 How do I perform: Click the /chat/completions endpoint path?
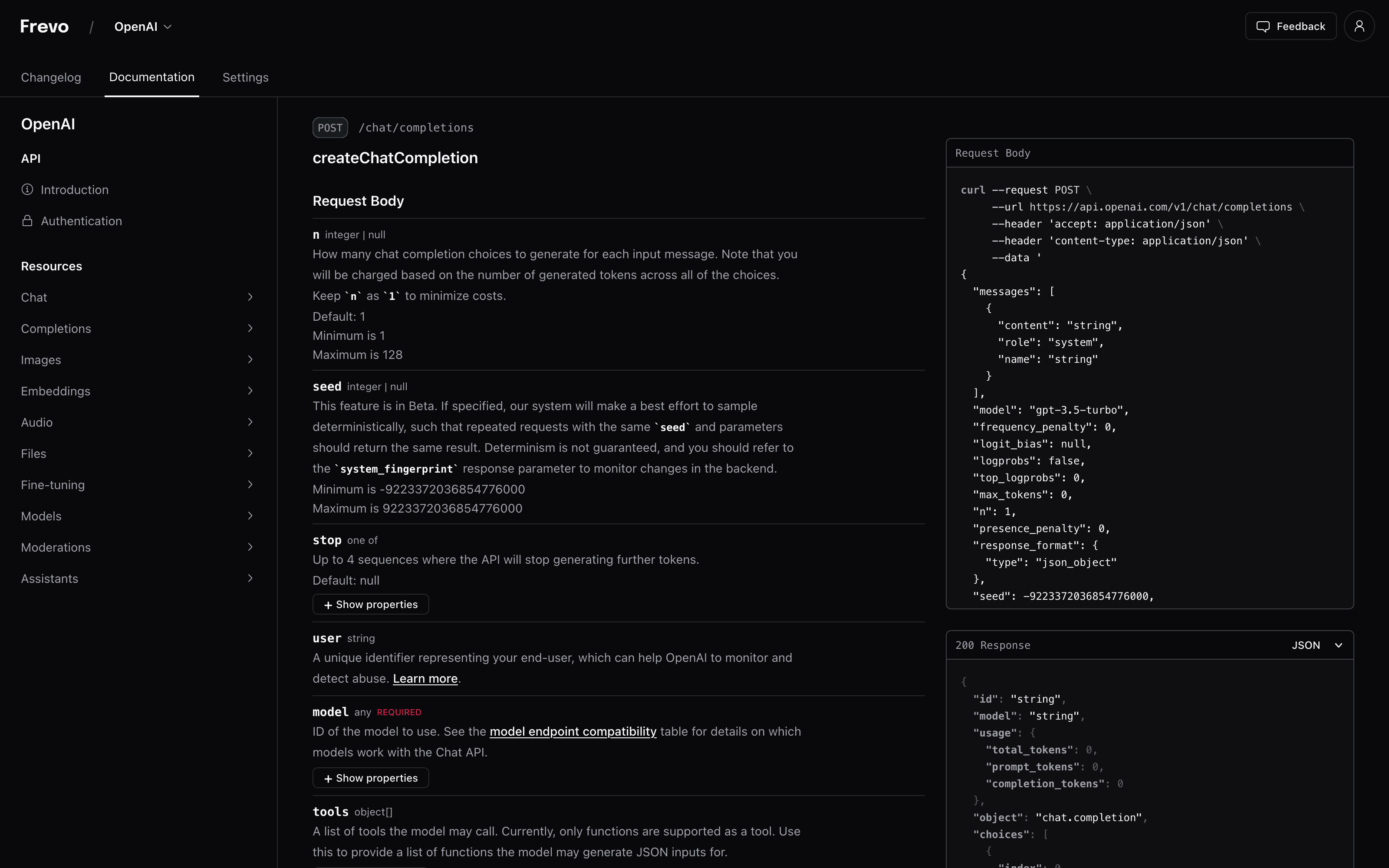tap(416, 128)
